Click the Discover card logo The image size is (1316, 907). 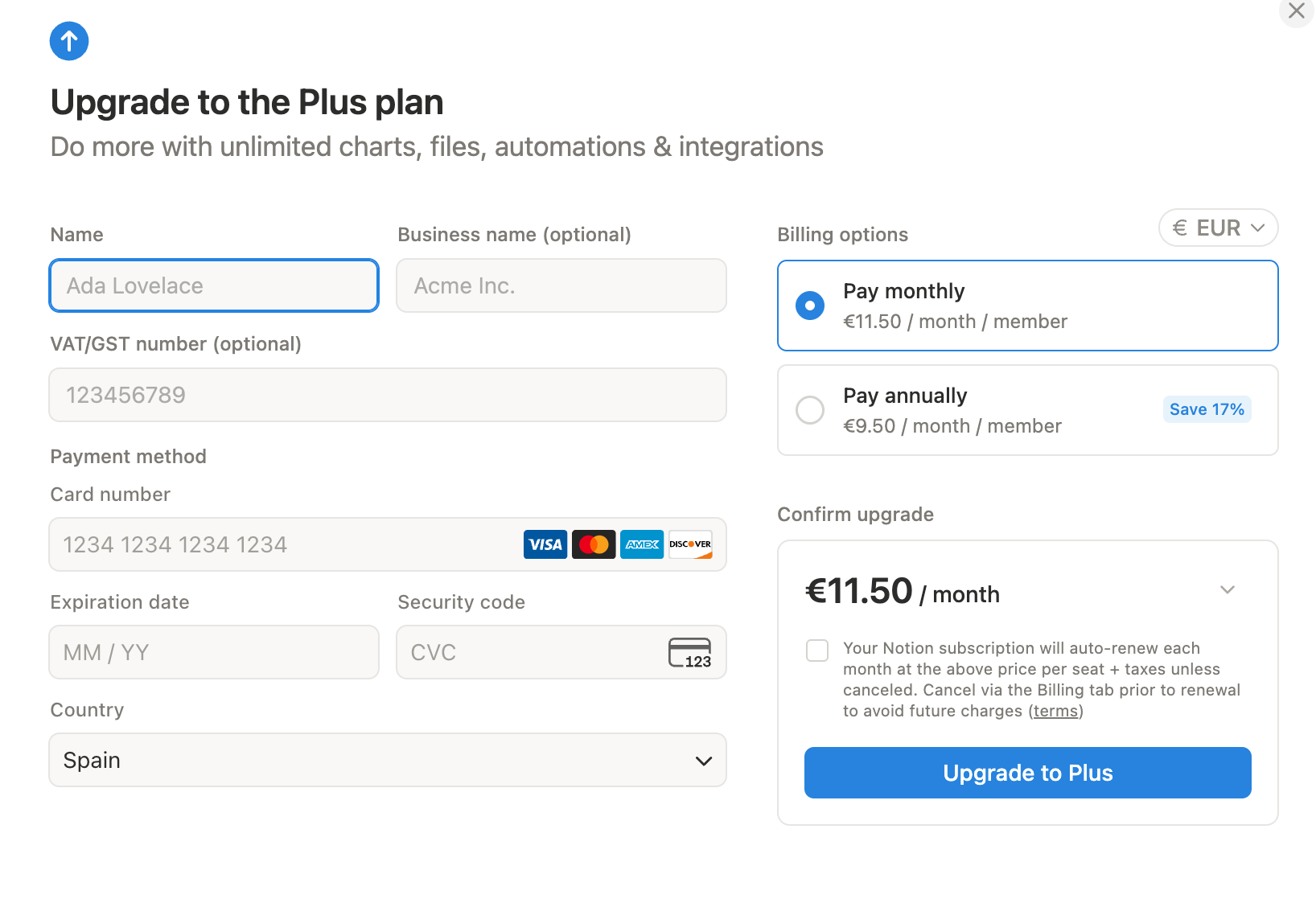coord(690,544)
